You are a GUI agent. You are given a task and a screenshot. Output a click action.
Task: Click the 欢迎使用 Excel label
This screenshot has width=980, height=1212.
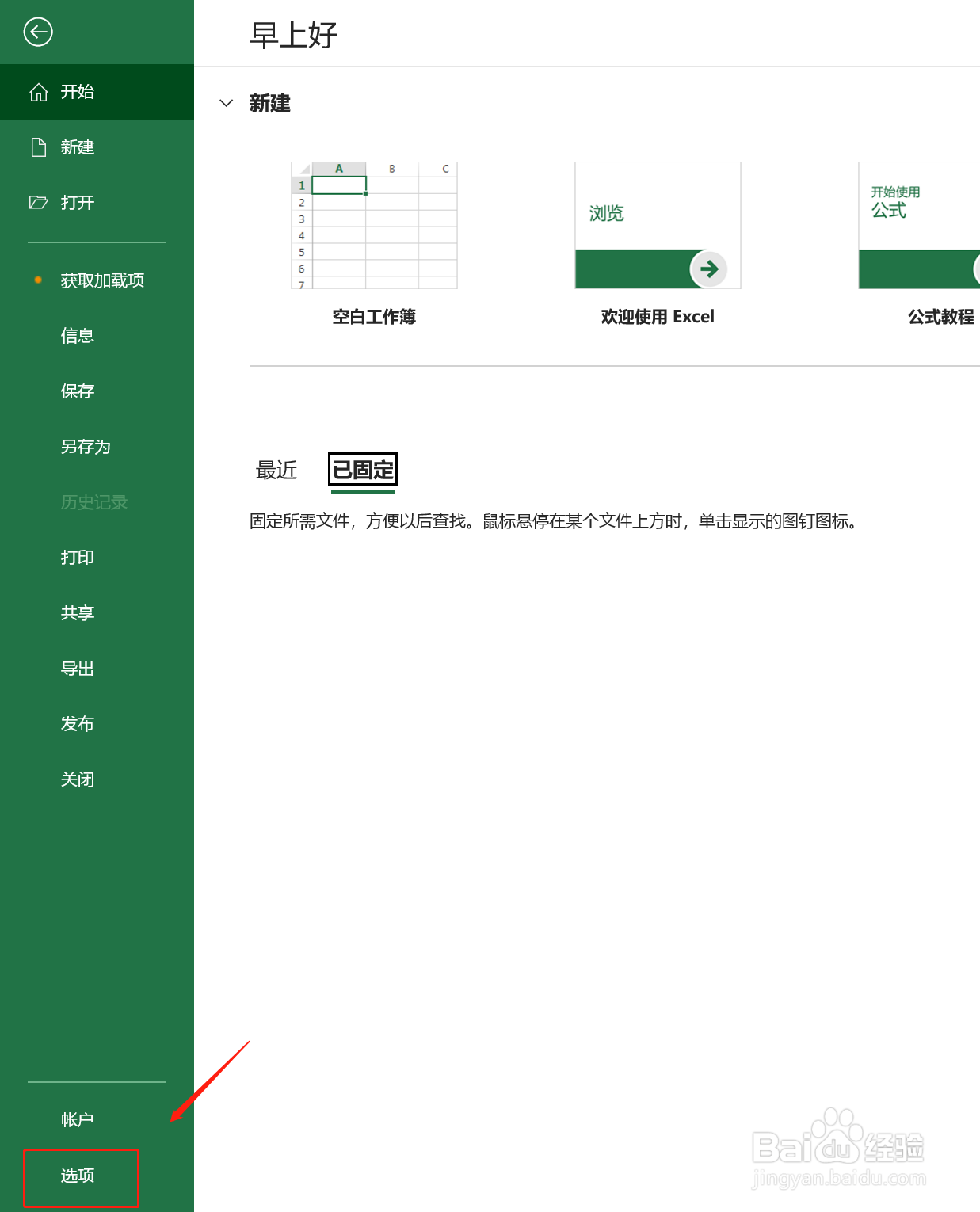[x=658, y=317]
